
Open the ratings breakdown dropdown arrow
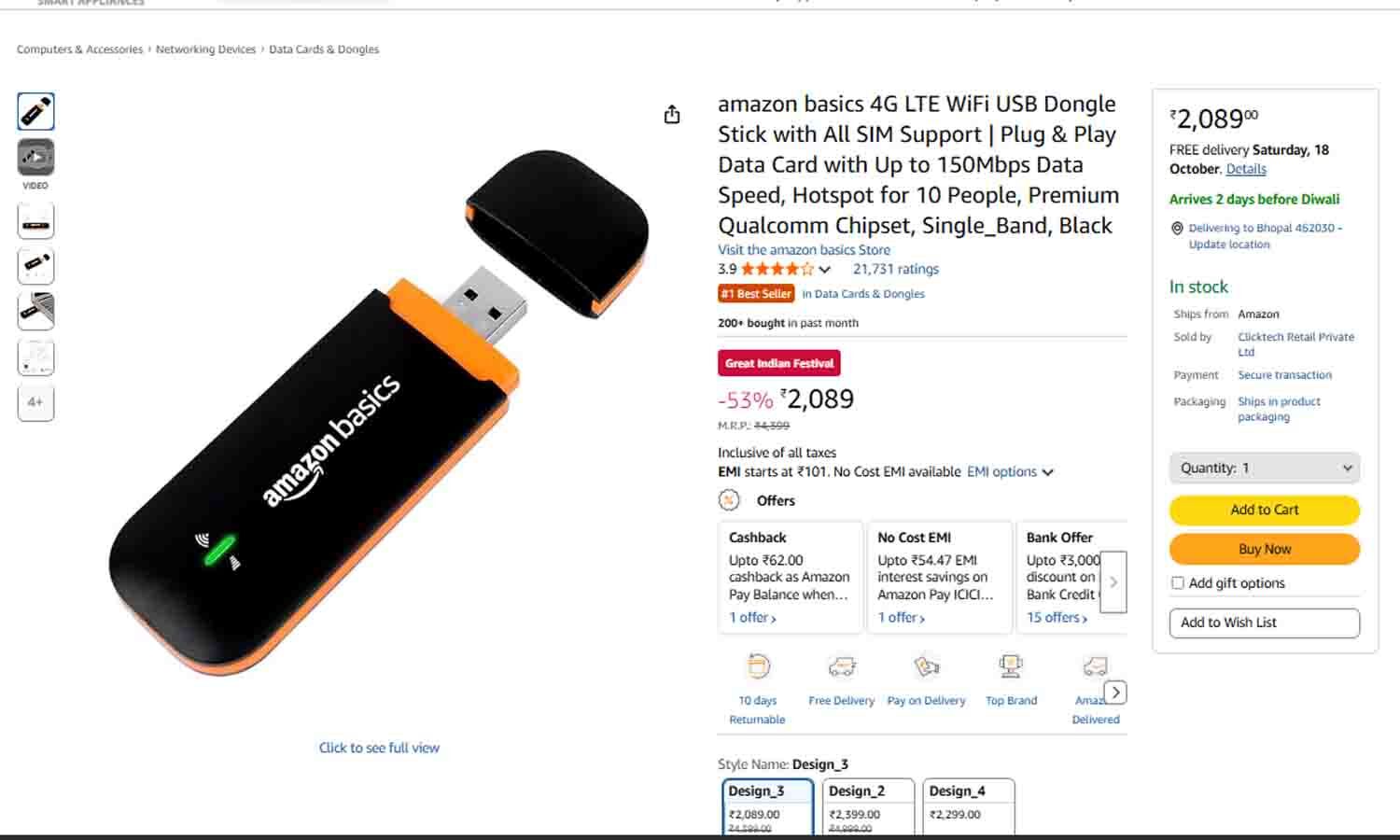[825, 269]
